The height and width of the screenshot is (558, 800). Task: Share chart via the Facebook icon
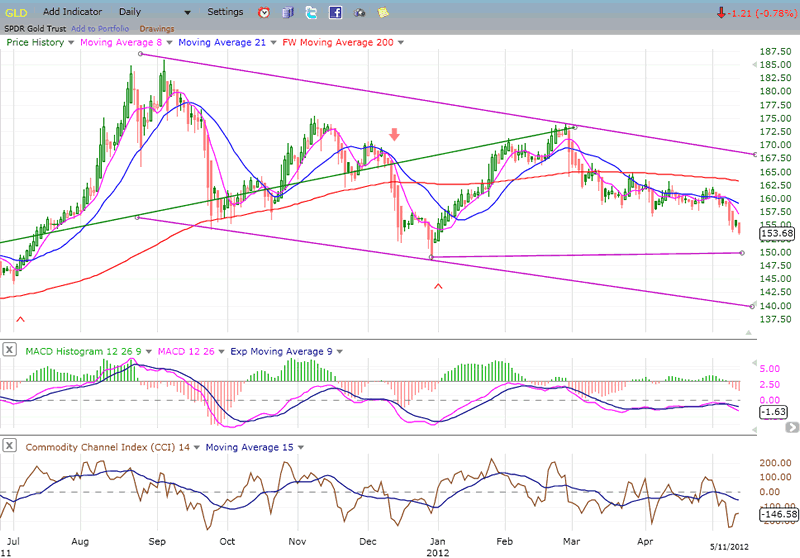tap(336, 13)
